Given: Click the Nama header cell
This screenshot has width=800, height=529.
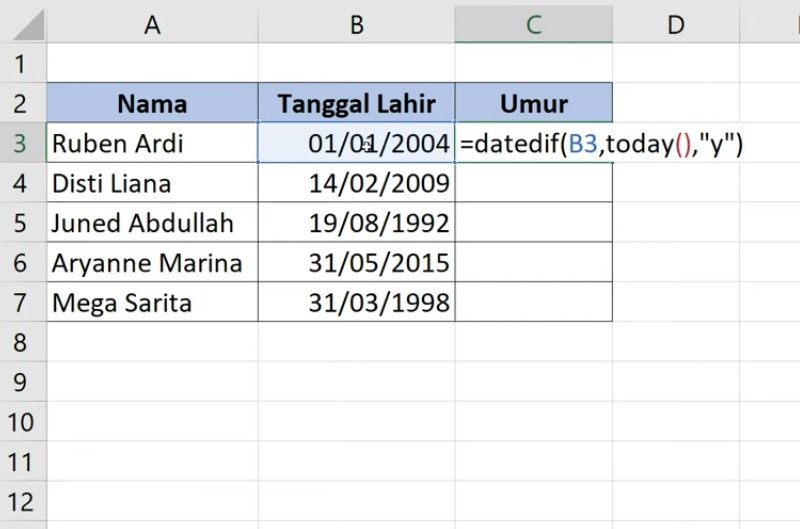Looking at the screenshot, I should tap(152, 104).
